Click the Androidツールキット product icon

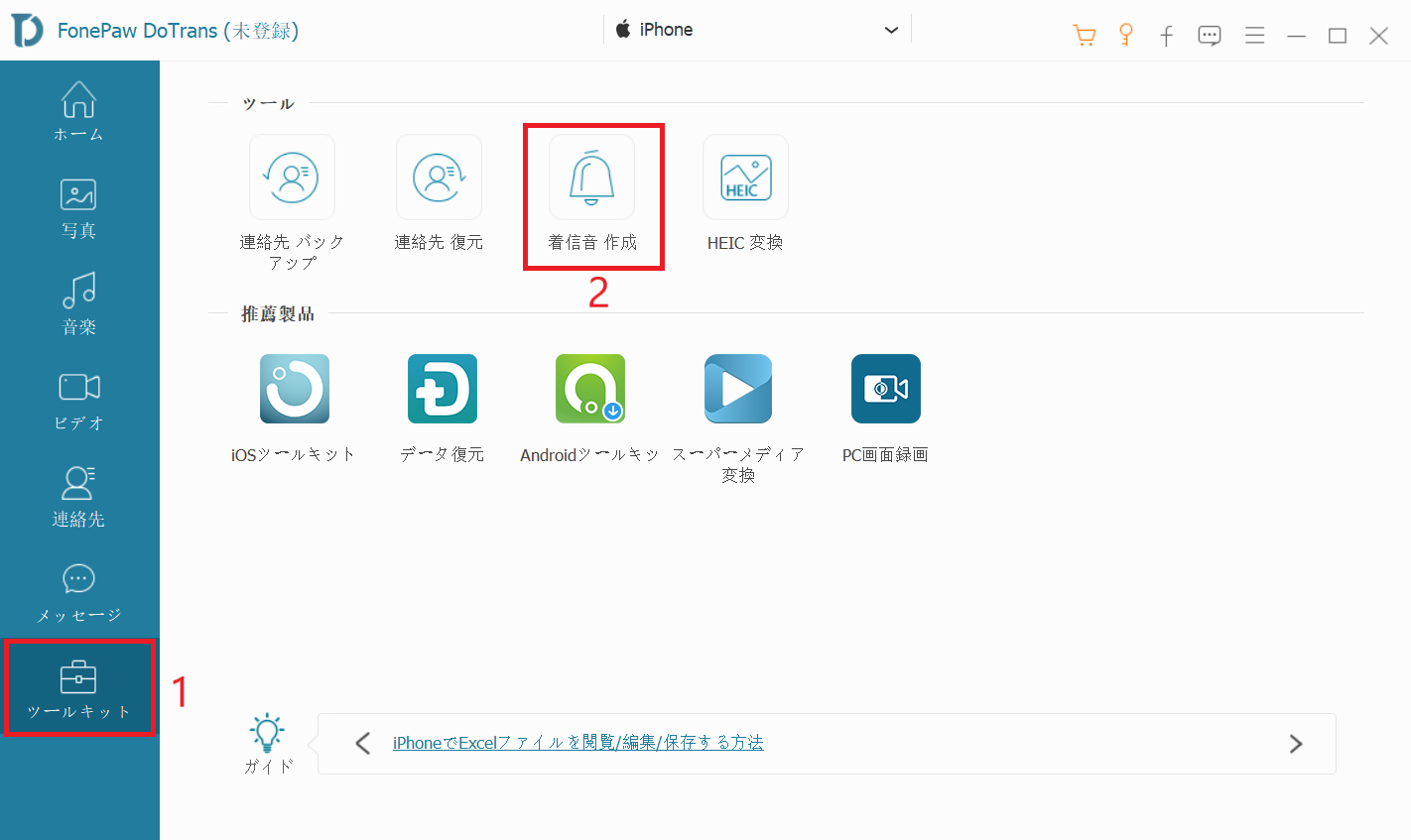point(590,389)
